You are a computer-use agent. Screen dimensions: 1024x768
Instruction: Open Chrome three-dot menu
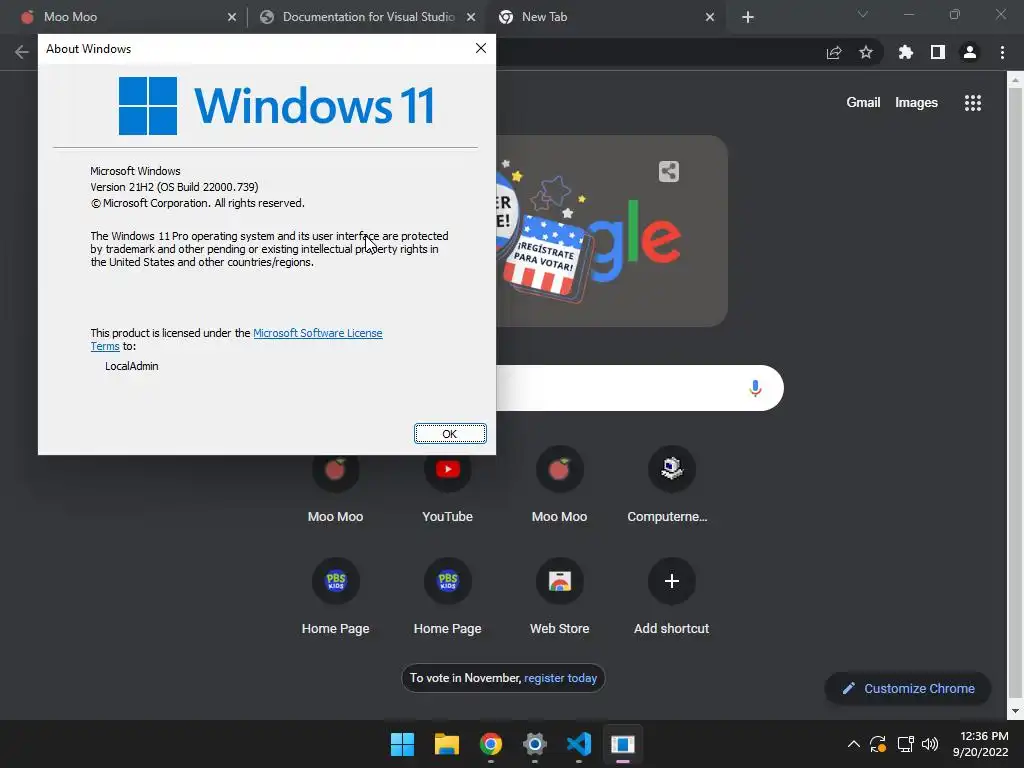(x=1002, y=52)
